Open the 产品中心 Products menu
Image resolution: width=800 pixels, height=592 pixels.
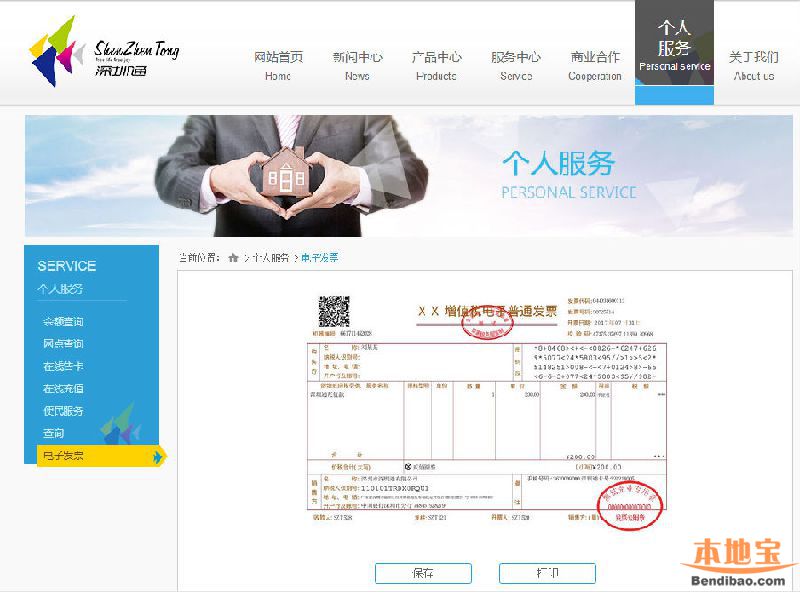(436, 65)
